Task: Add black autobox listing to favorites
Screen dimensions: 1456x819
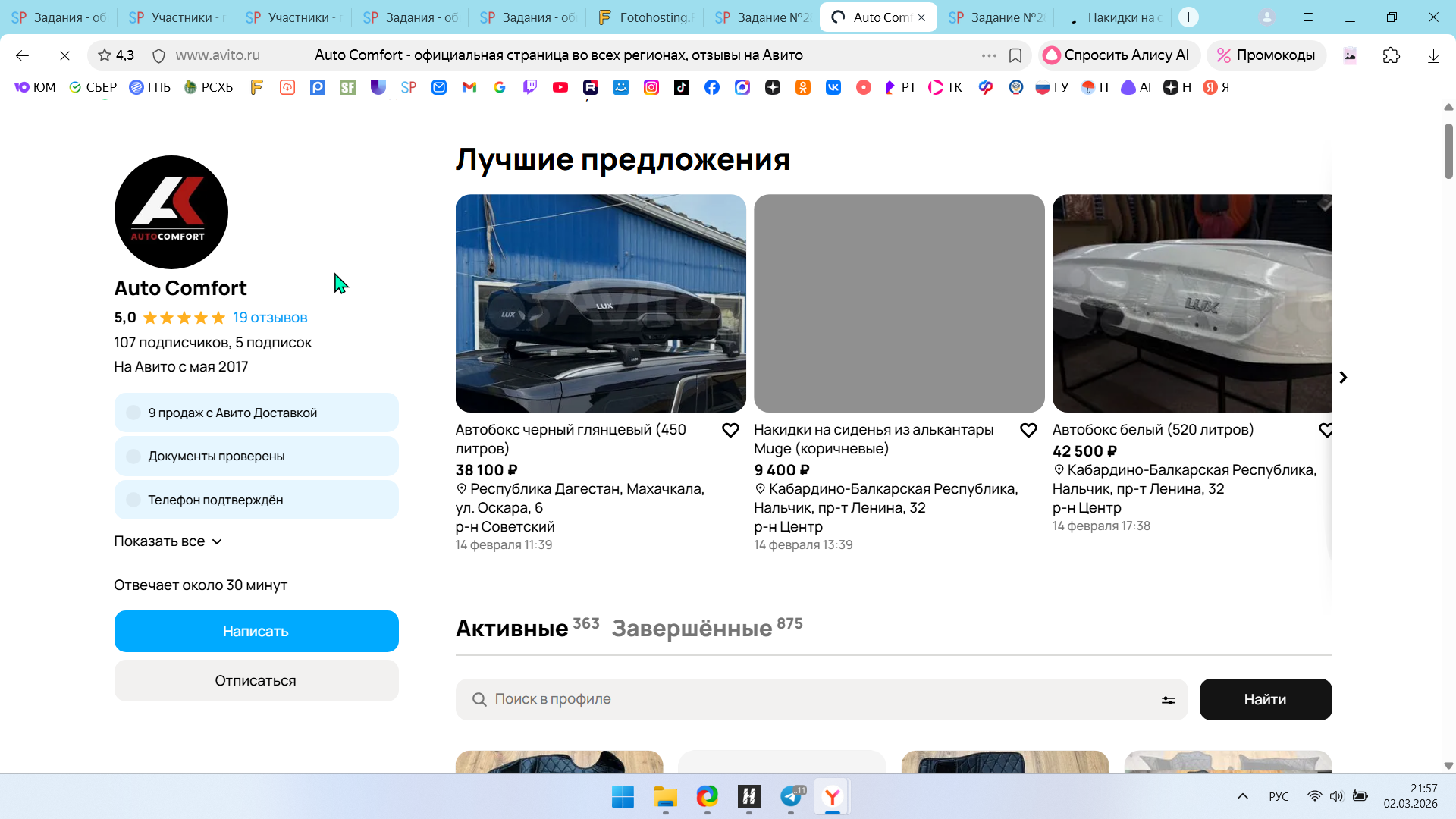Action: click(730, 431)
